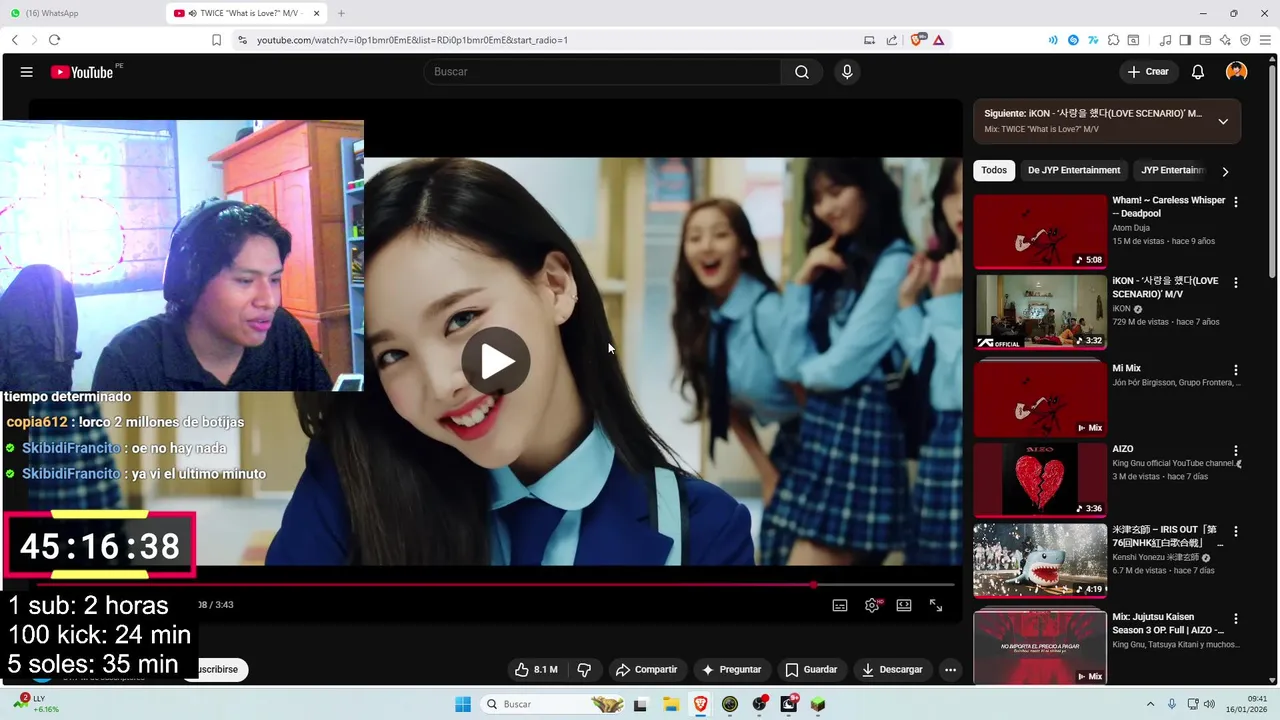Open the Mi Mix playlist title
Image resolution: width=1280 pixels, height=720 pixels.
[x=1126, y=368]
